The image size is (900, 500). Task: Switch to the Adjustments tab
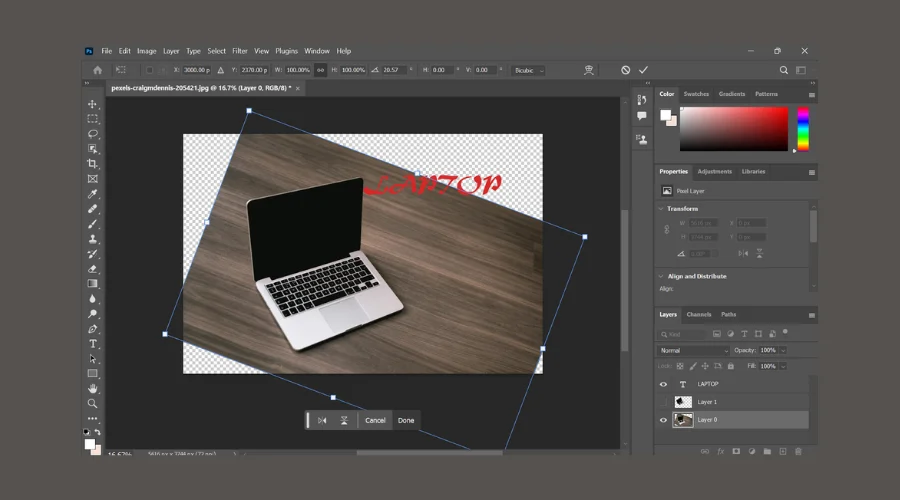point(715,172)
